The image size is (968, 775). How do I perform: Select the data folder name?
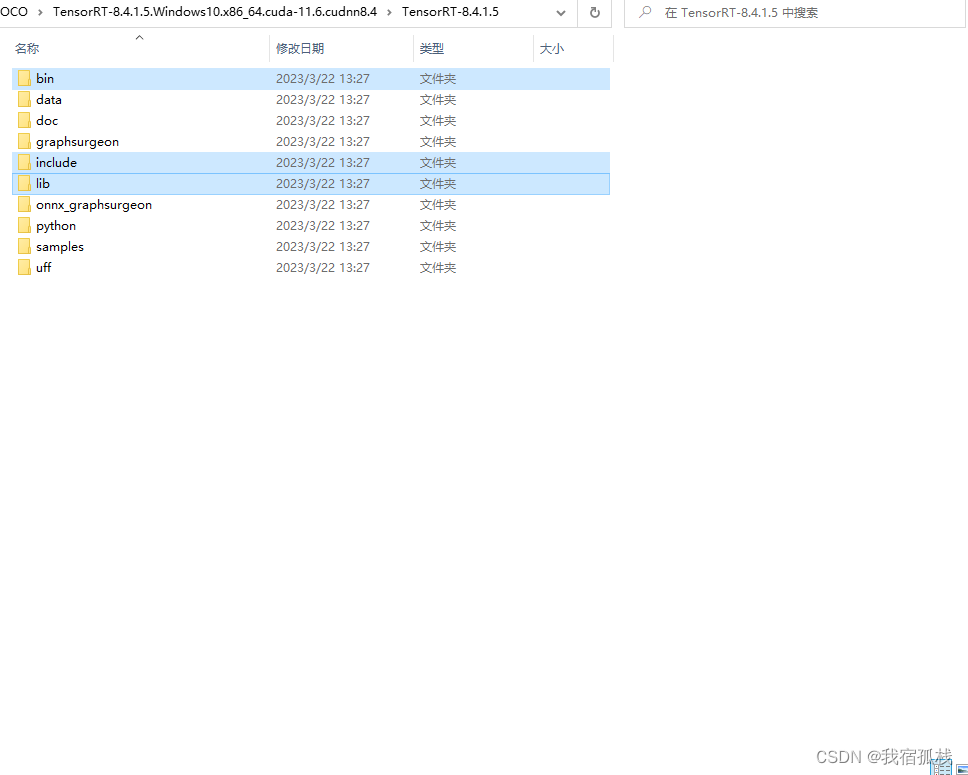49,99
